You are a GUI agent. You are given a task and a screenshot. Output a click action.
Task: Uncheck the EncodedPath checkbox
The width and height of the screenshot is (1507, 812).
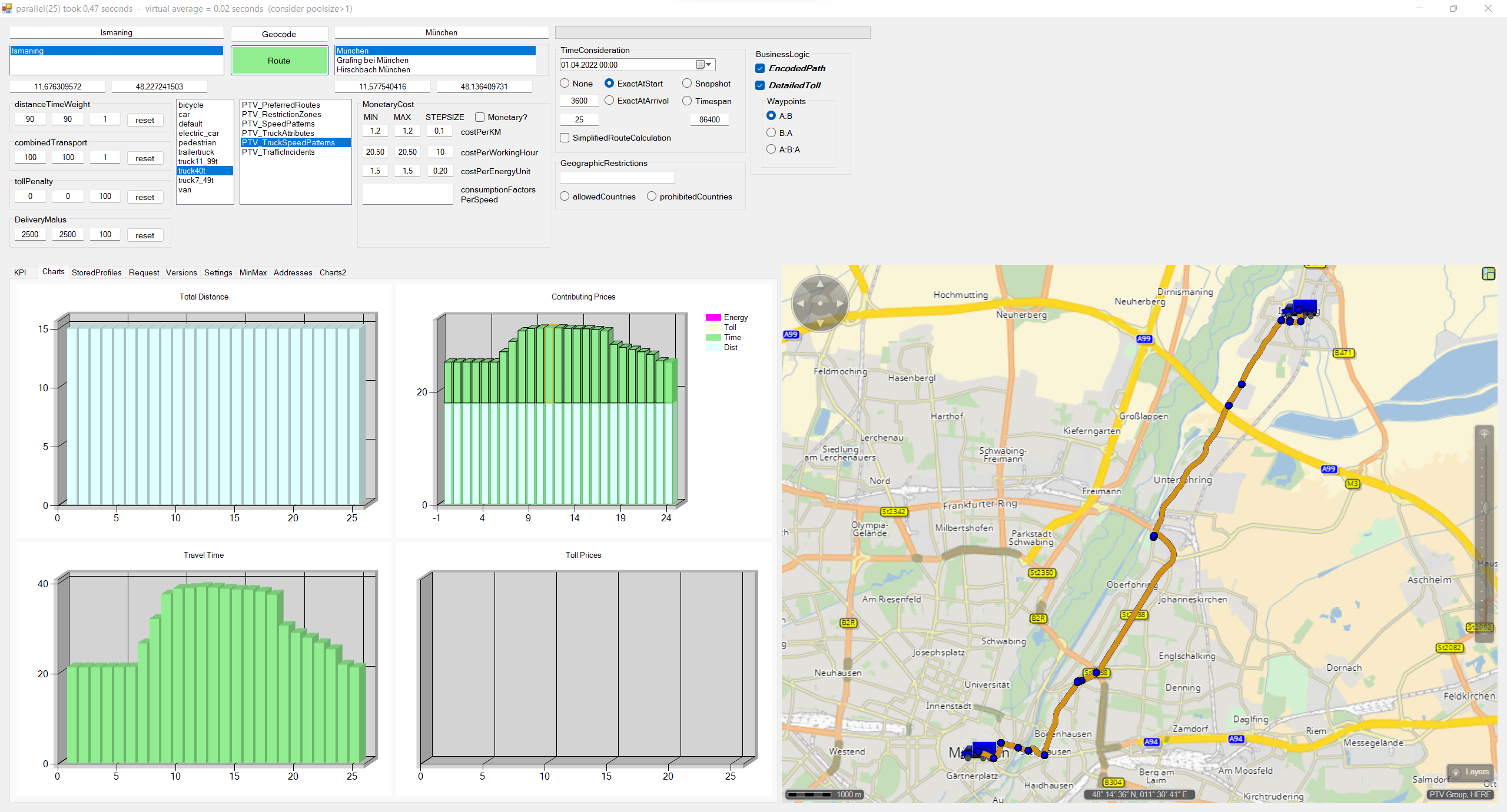760,68
